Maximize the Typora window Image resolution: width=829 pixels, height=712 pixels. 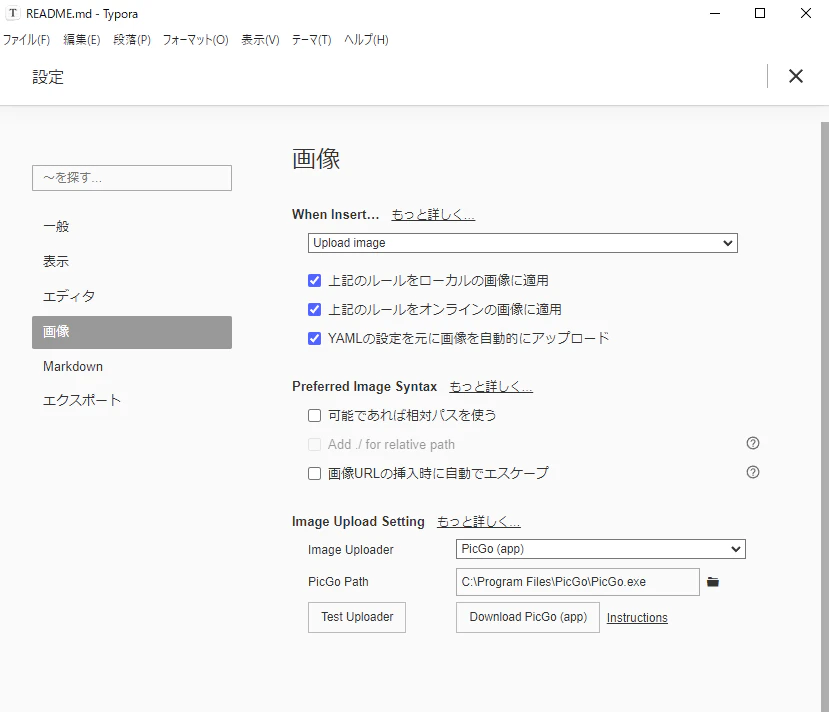point(760,13)
